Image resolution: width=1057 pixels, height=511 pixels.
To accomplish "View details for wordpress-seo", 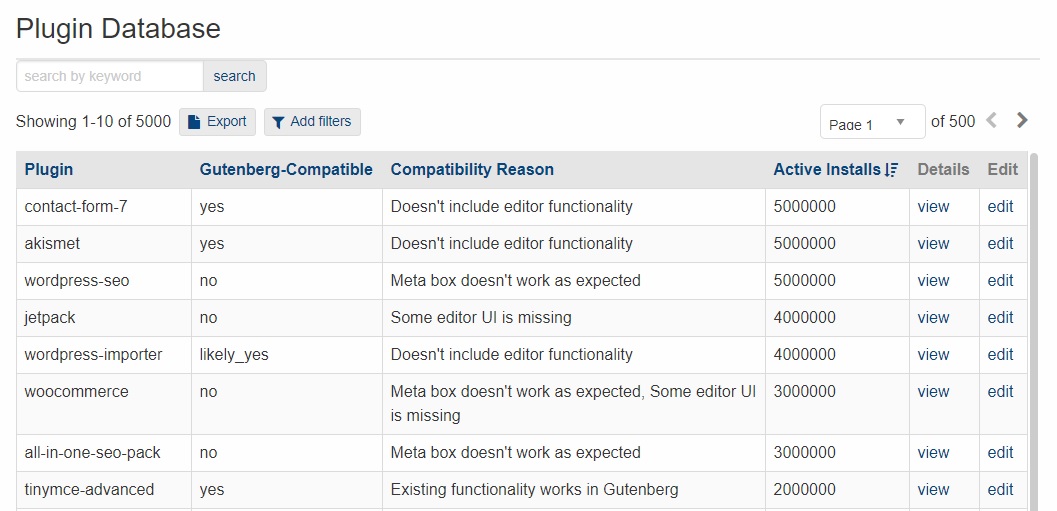I will click(x=933, y=280).
